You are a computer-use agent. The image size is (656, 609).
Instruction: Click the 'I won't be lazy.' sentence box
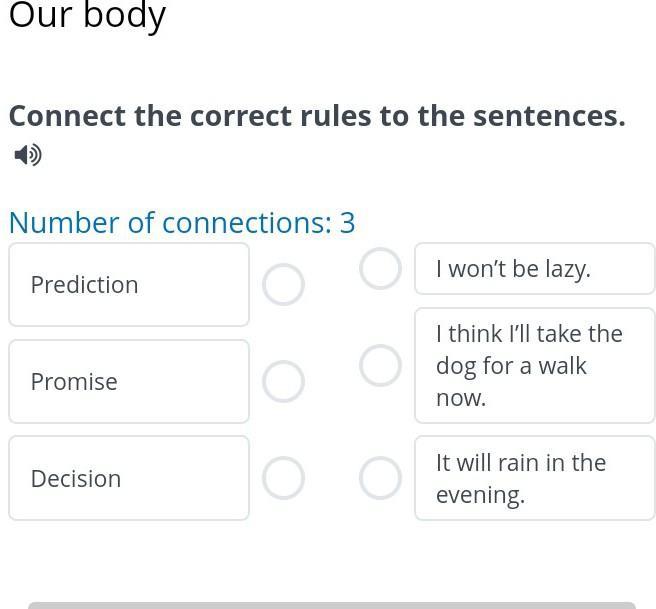tap(535, 269)
